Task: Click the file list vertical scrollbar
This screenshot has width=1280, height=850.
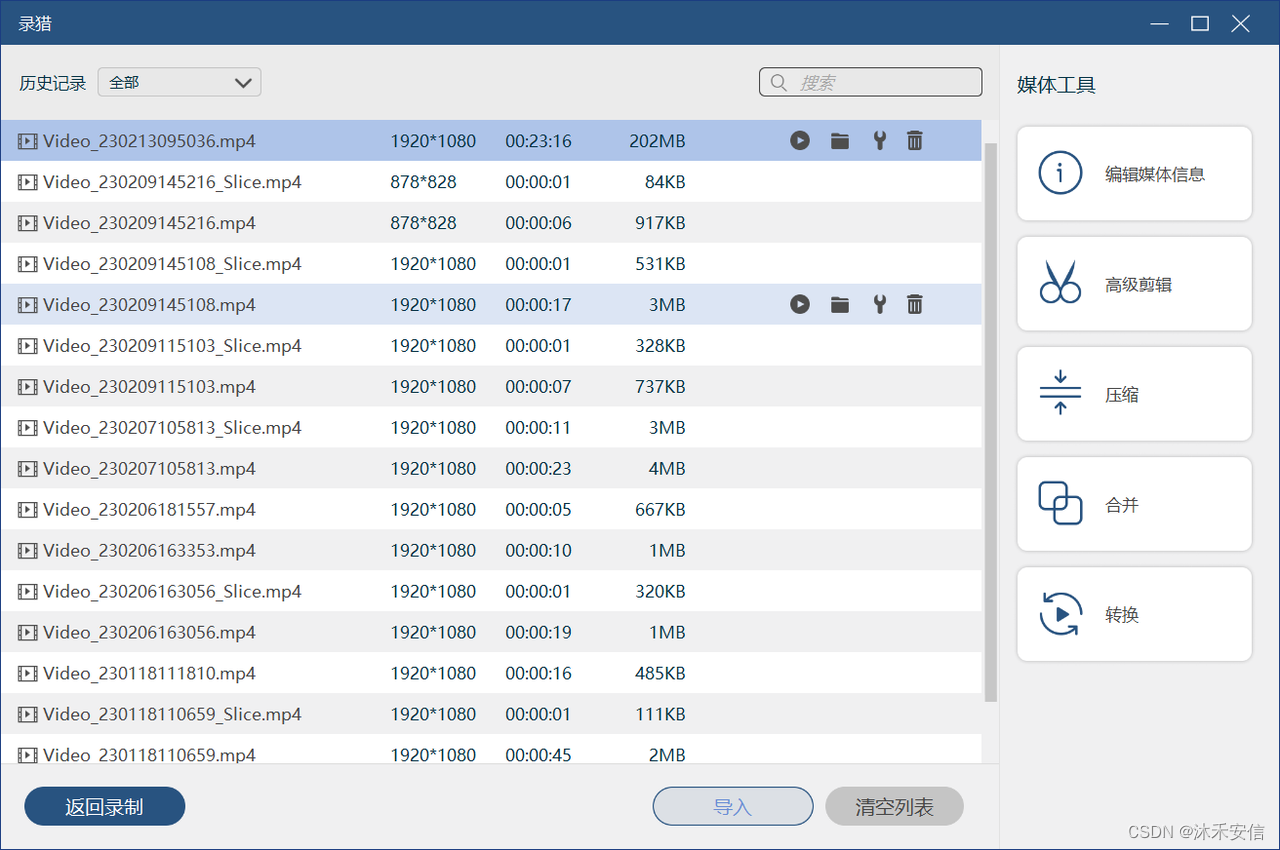Action: [x=991, y=422]
